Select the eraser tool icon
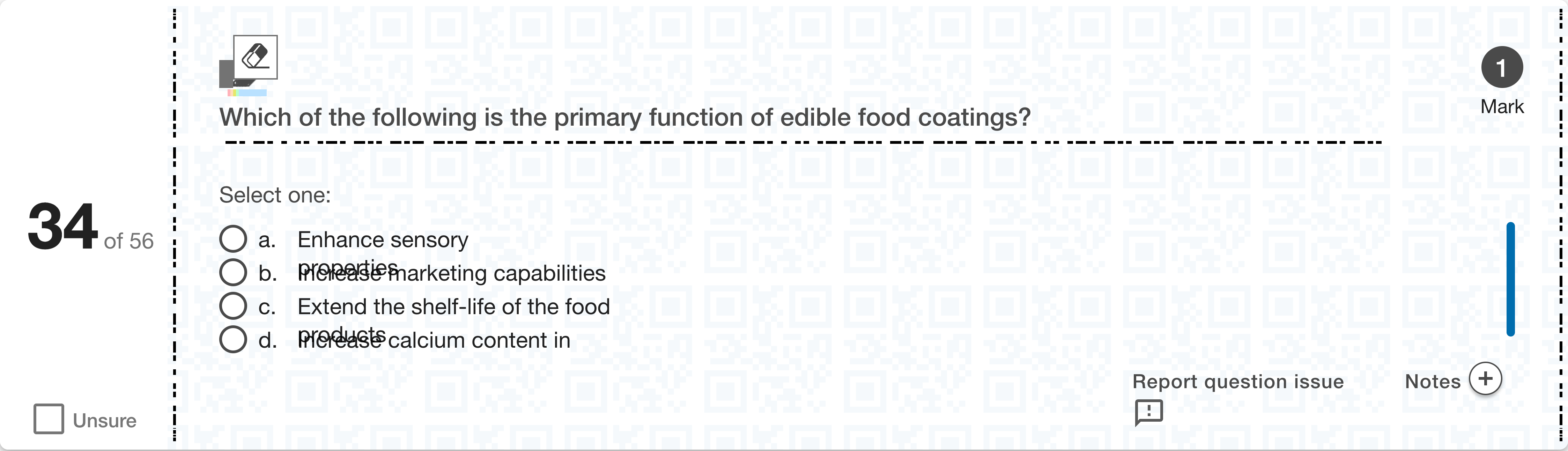 (255, 57)
